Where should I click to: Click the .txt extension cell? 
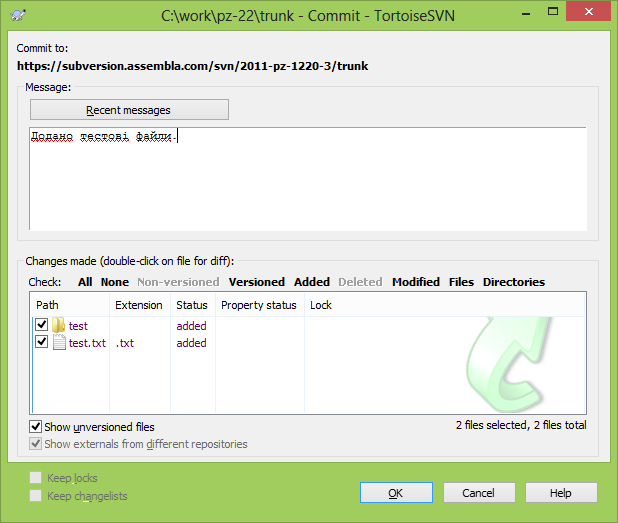tap(125, 343)
